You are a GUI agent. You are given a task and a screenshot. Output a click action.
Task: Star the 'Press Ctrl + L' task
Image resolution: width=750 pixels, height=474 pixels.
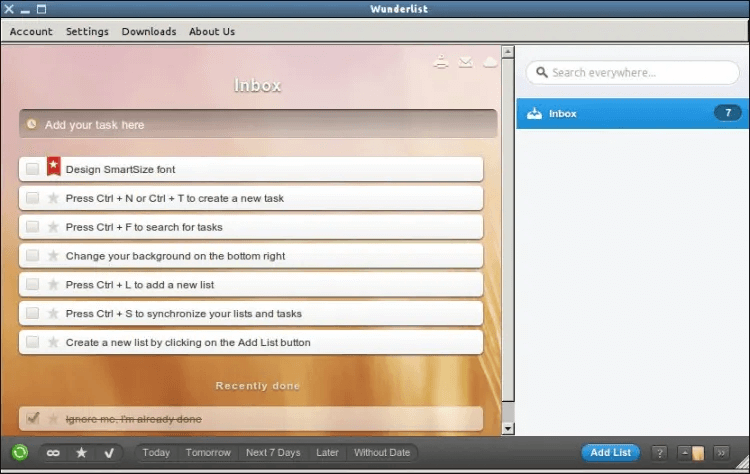click(x=53, y=285)
